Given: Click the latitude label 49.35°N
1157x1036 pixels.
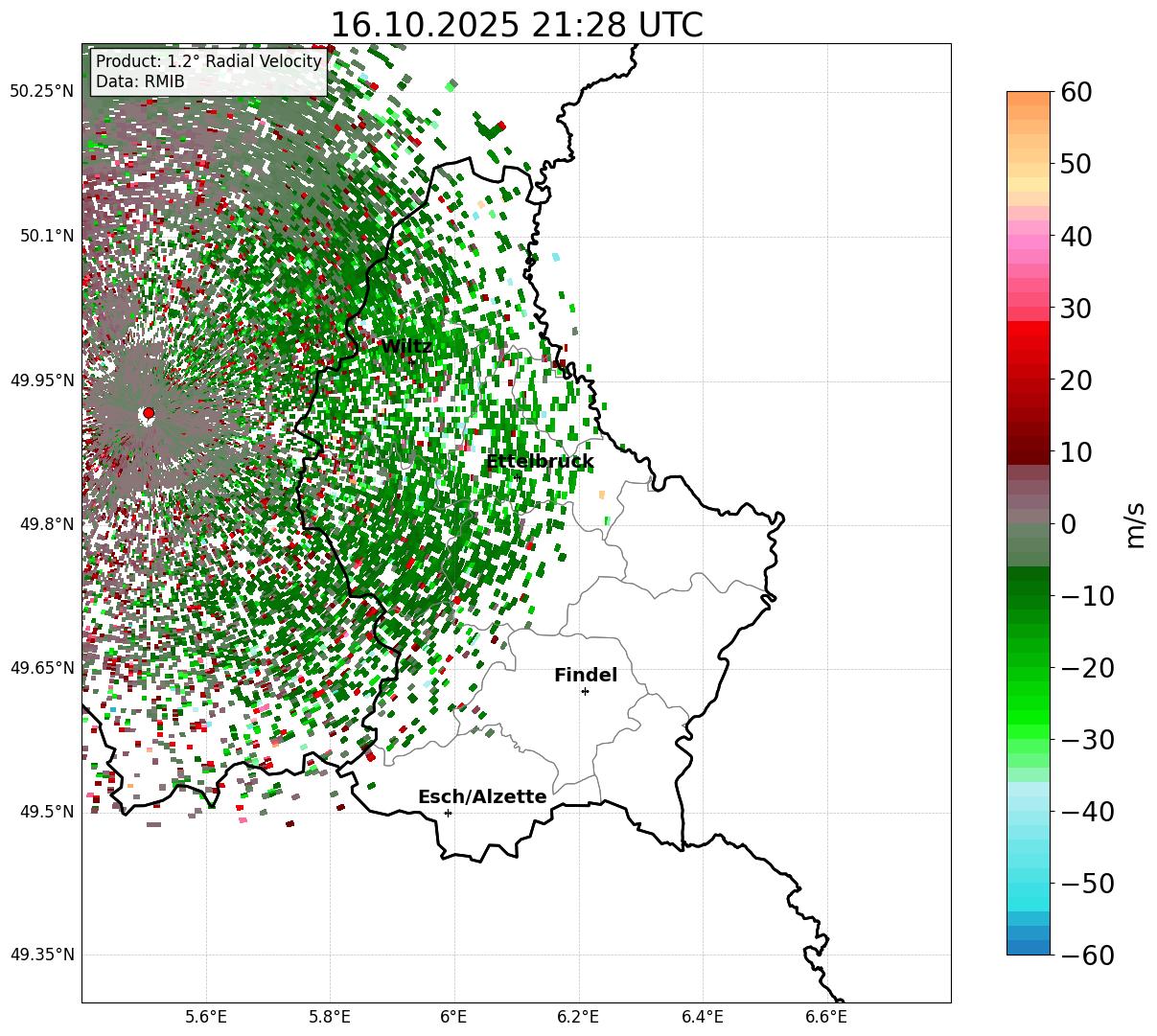Looking at the screenshot, I should click(41, 955).
